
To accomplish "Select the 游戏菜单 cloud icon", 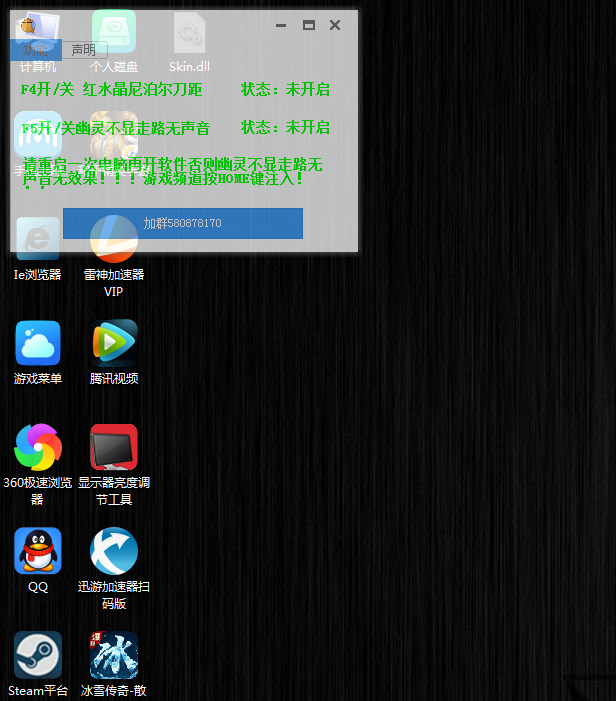I will 38,352.
